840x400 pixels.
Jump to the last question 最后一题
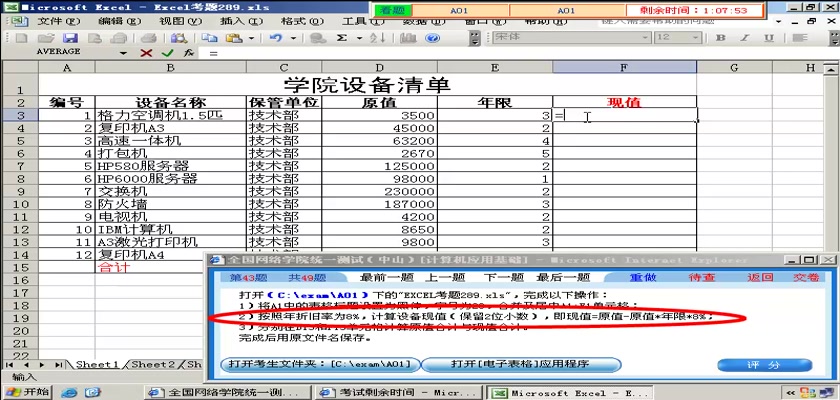[x=563, y=277]
